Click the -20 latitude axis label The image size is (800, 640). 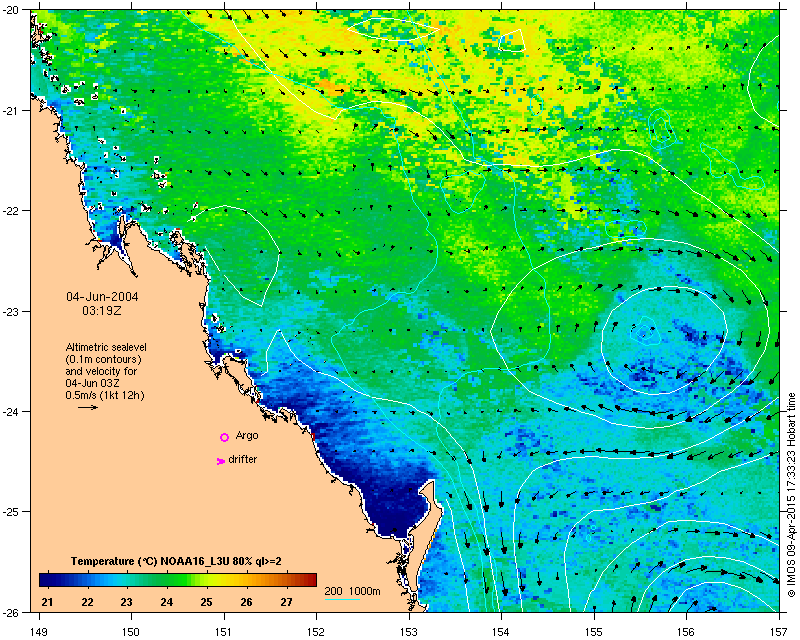(10, 10)
